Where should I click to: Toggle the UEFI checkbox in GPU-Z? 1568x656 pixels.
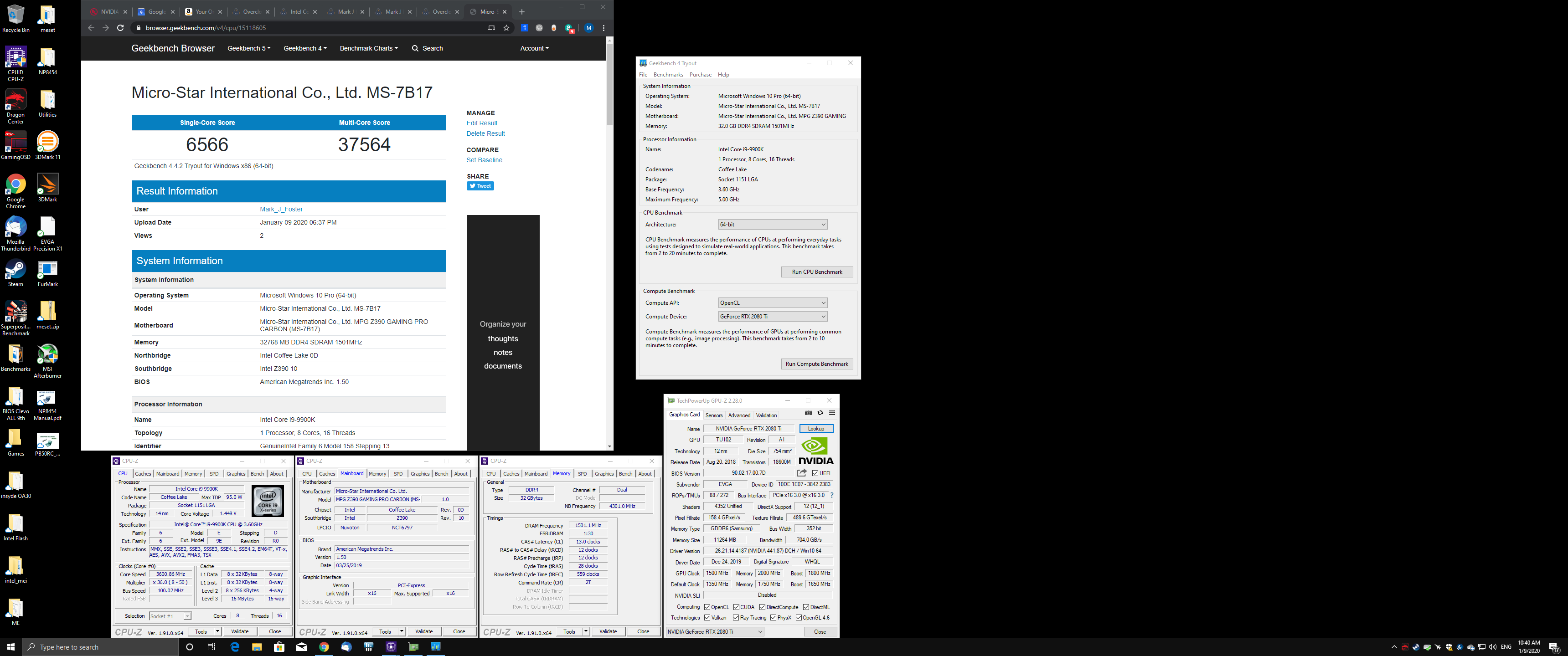[x=815, y=473]
